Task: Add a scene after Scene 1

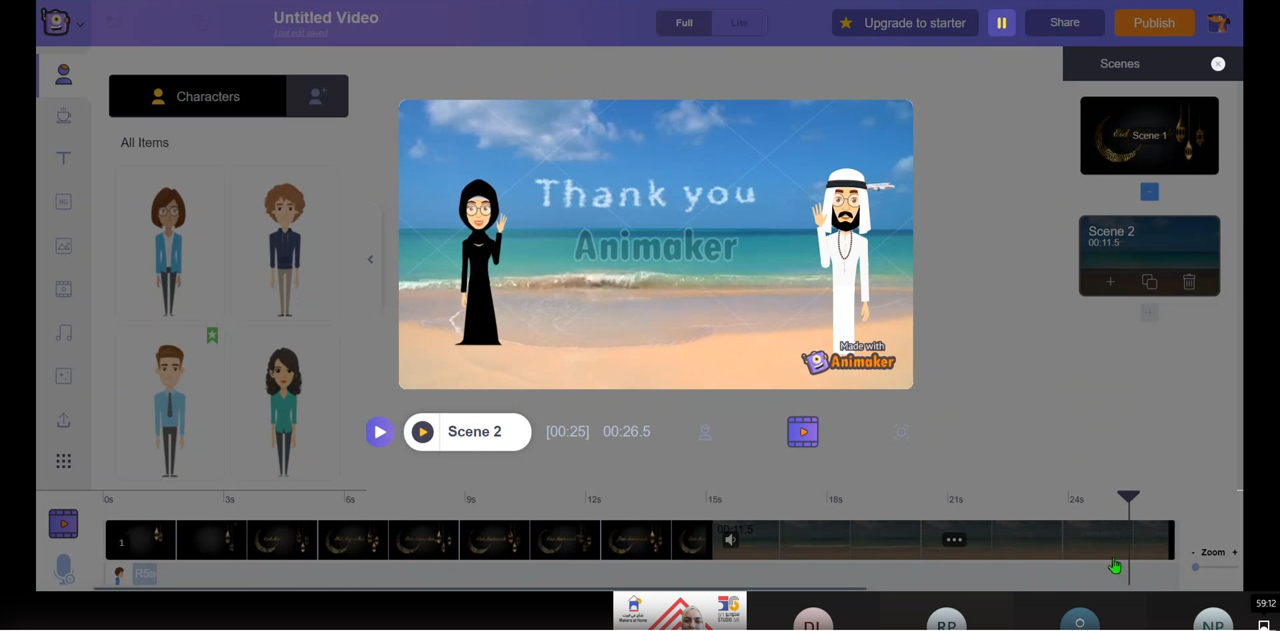Action: tap(1150, 192)
